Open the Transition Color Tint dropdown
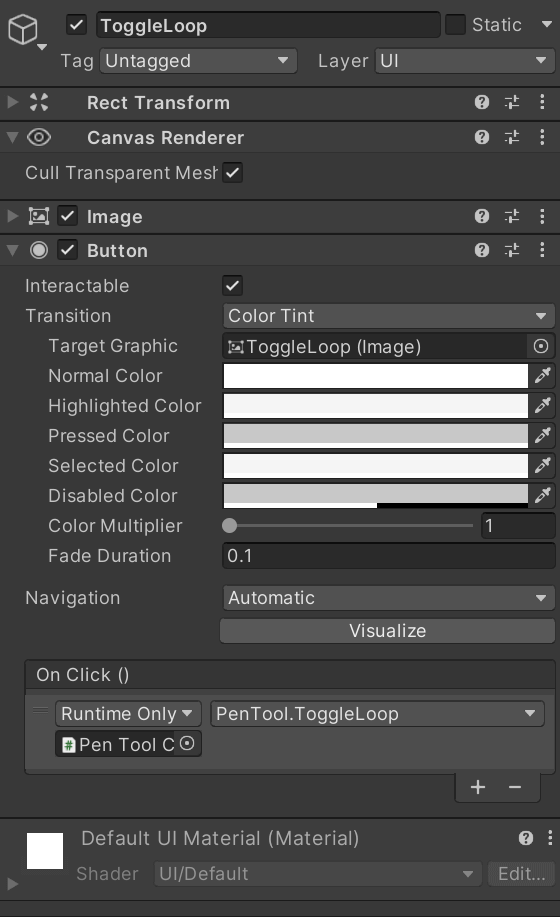 click(x=389, y=316)
